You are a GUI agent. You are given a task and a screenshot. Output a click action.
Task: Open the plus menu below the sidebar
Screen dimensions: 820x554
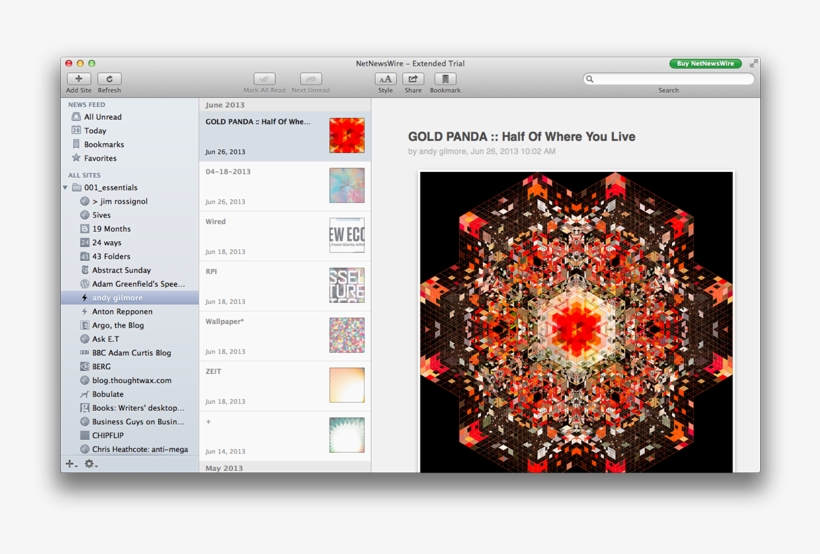pos(71,463)
